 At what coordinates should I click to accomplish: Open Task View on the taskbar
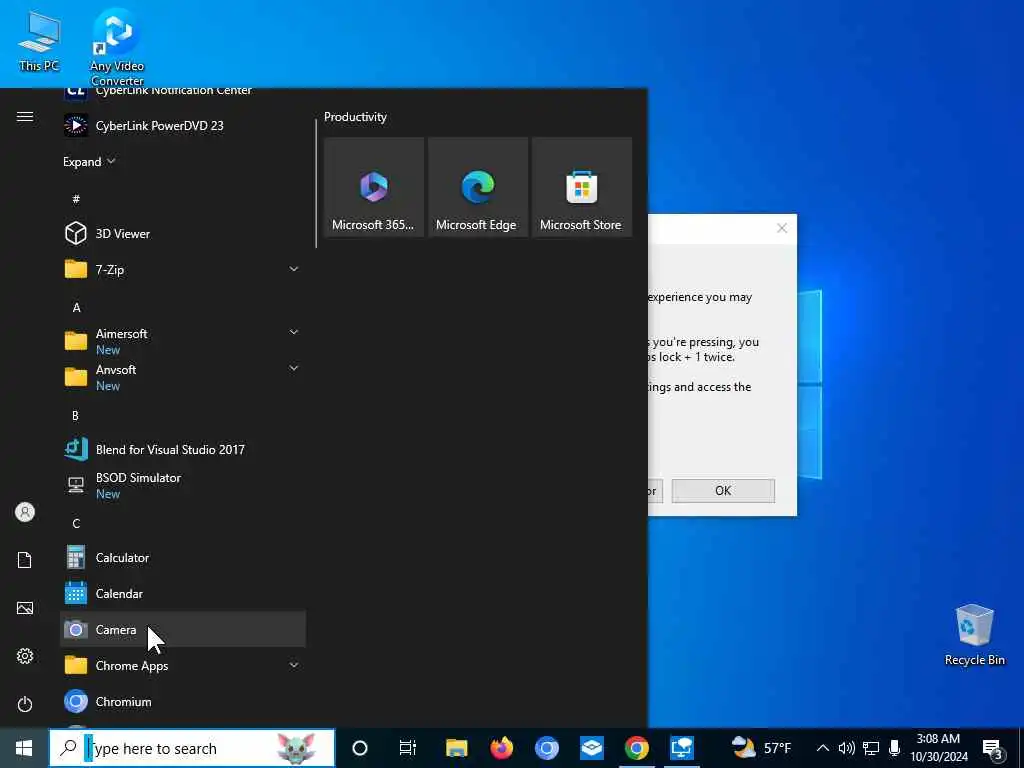pos(408,748)
